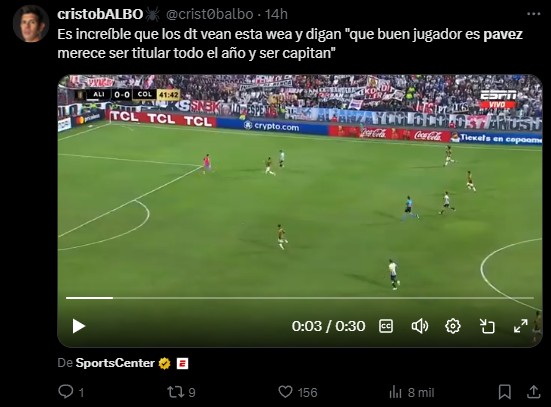Share the tweet
Viewport: 551px width, 407px height.
[533, 392]
